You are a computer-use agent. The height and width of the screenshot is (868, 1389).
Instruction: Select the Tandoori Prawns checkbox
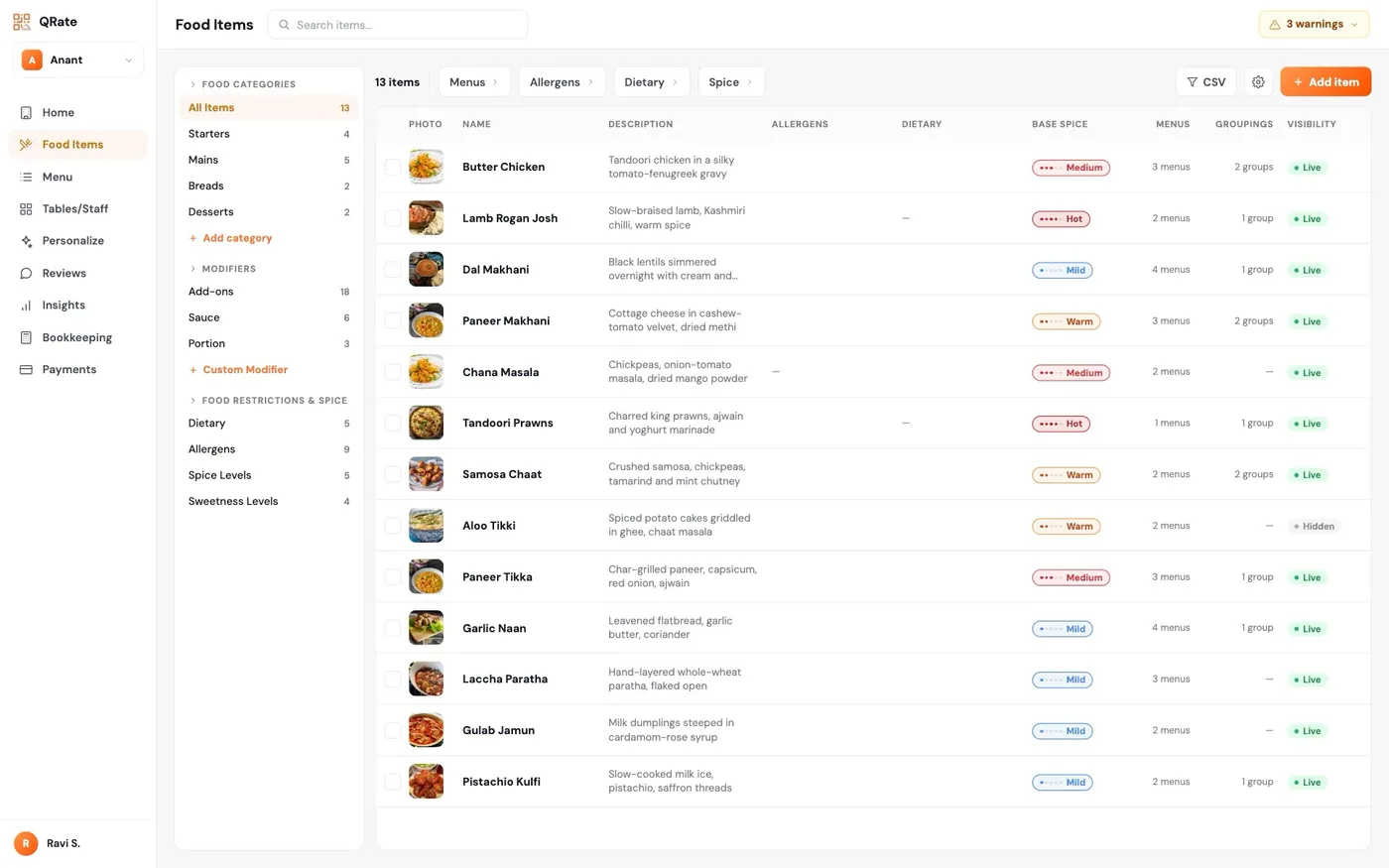point(393,424)
